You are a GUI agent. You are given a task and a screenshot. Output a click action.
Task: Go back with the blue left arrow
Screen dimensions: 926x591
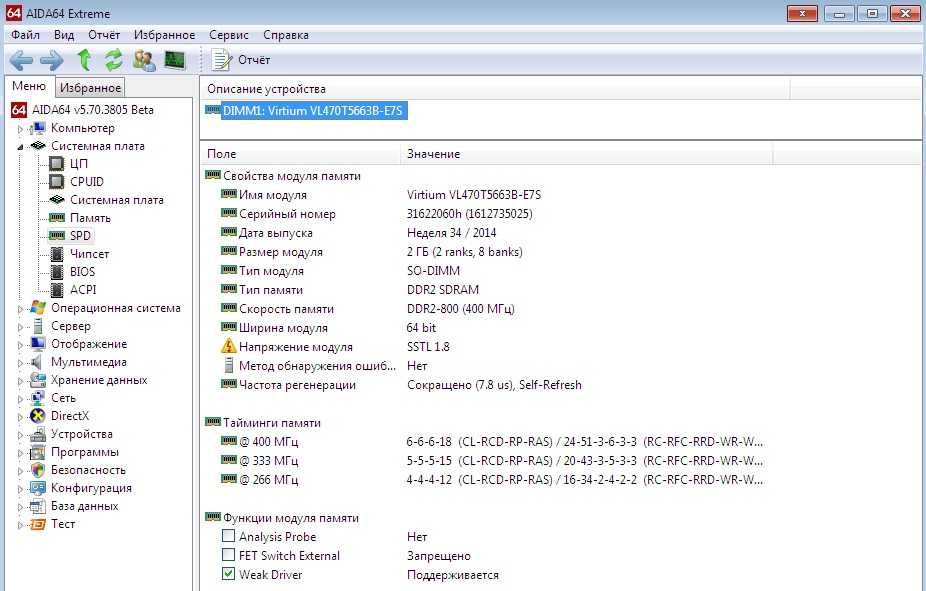coord(21,60)
